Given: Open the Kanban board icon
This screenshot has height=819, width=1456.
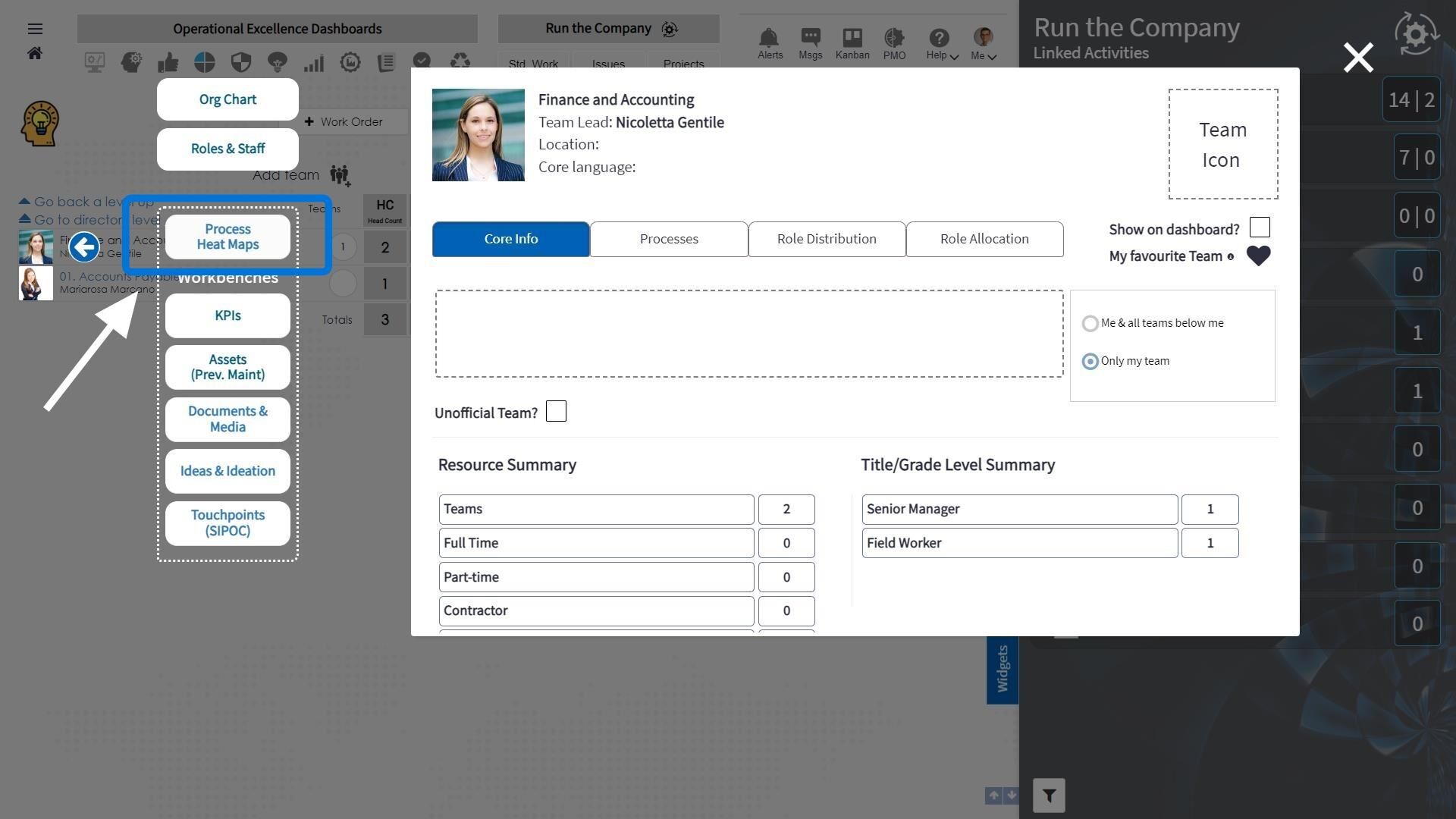Looking at the screenshot, I should click(x=852, y=37).
